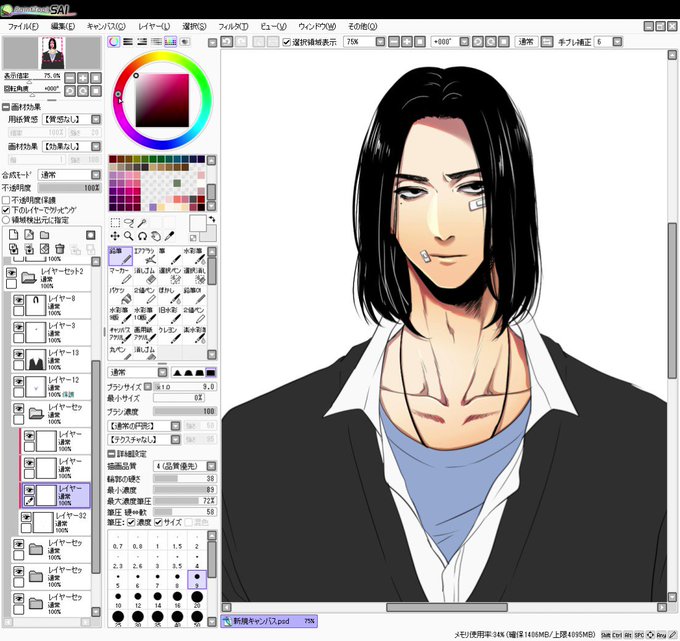Uncheck 下のレイヤーでクリッピング
The height and width of the screenshot is (641, 680).
(x=6, y=210)
